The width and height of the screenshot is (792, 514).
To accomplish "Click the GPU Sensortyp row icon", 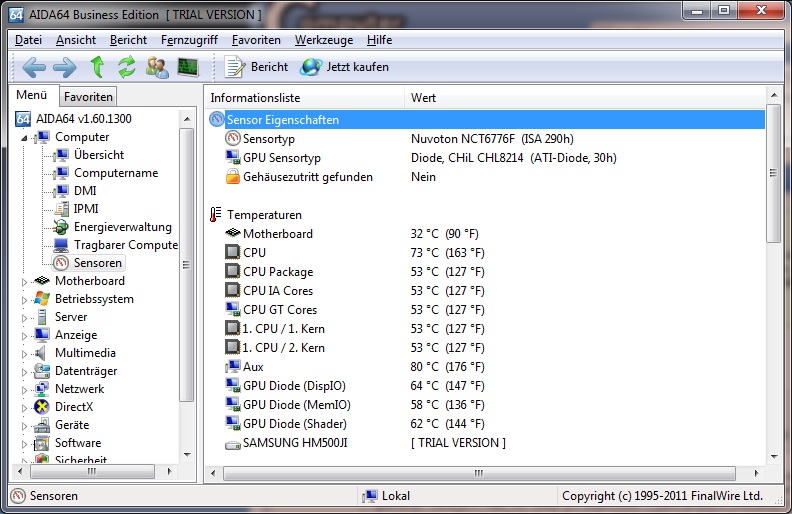I will pyautogui.click(x=232, y=158).
